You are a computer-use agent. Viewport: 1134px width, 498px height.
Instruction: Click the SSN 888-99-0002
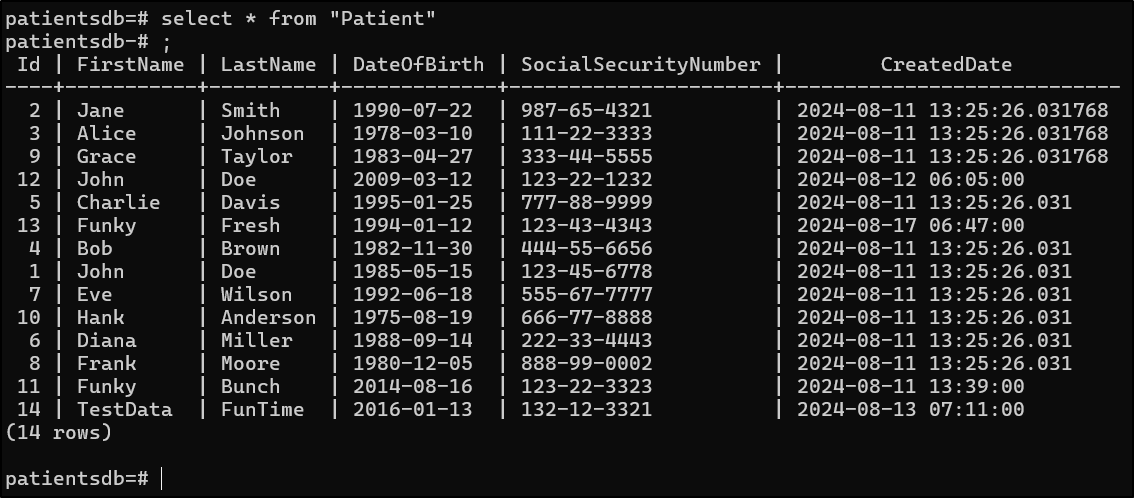pos(586,364)
